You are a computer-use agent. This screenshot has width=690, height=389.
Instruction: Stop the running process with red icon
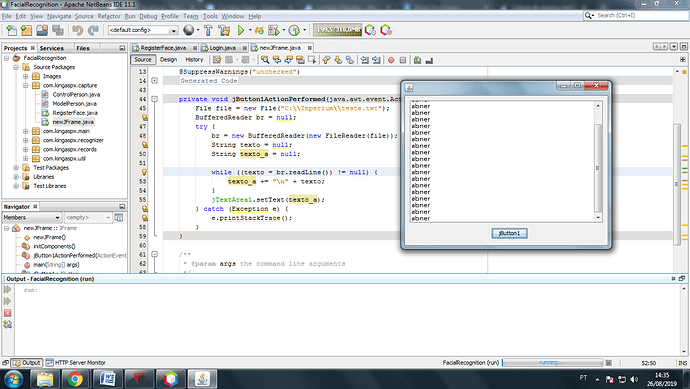pyautogui.click(x=7, y=313)
